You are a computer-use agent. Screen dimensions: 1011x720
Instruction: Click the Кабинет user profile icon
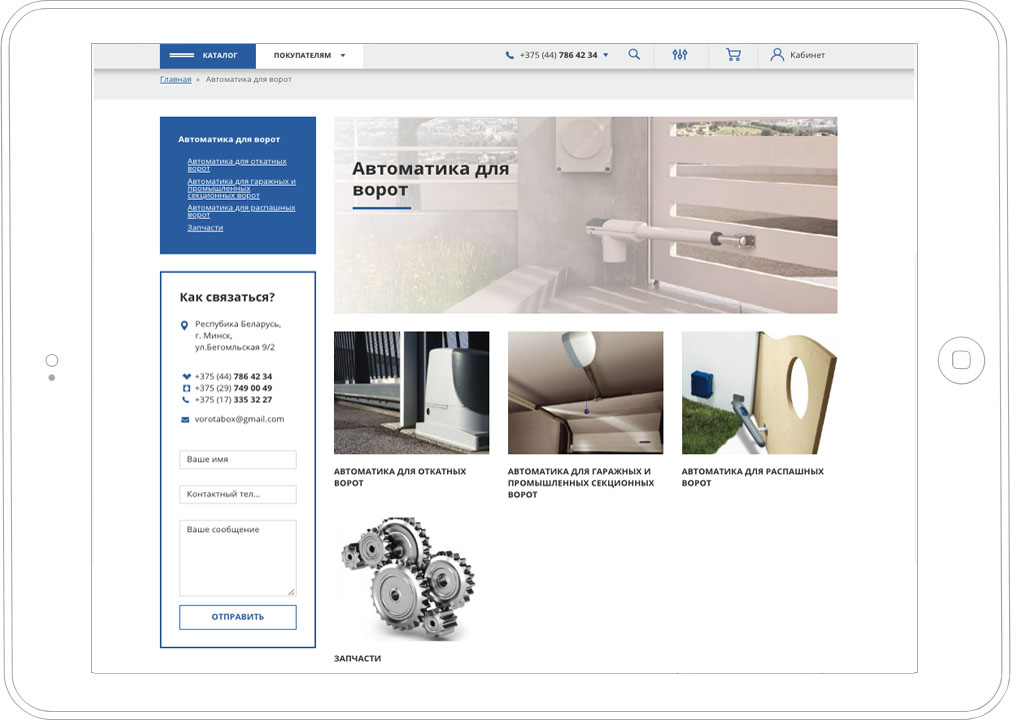click(x=778, y=55)
